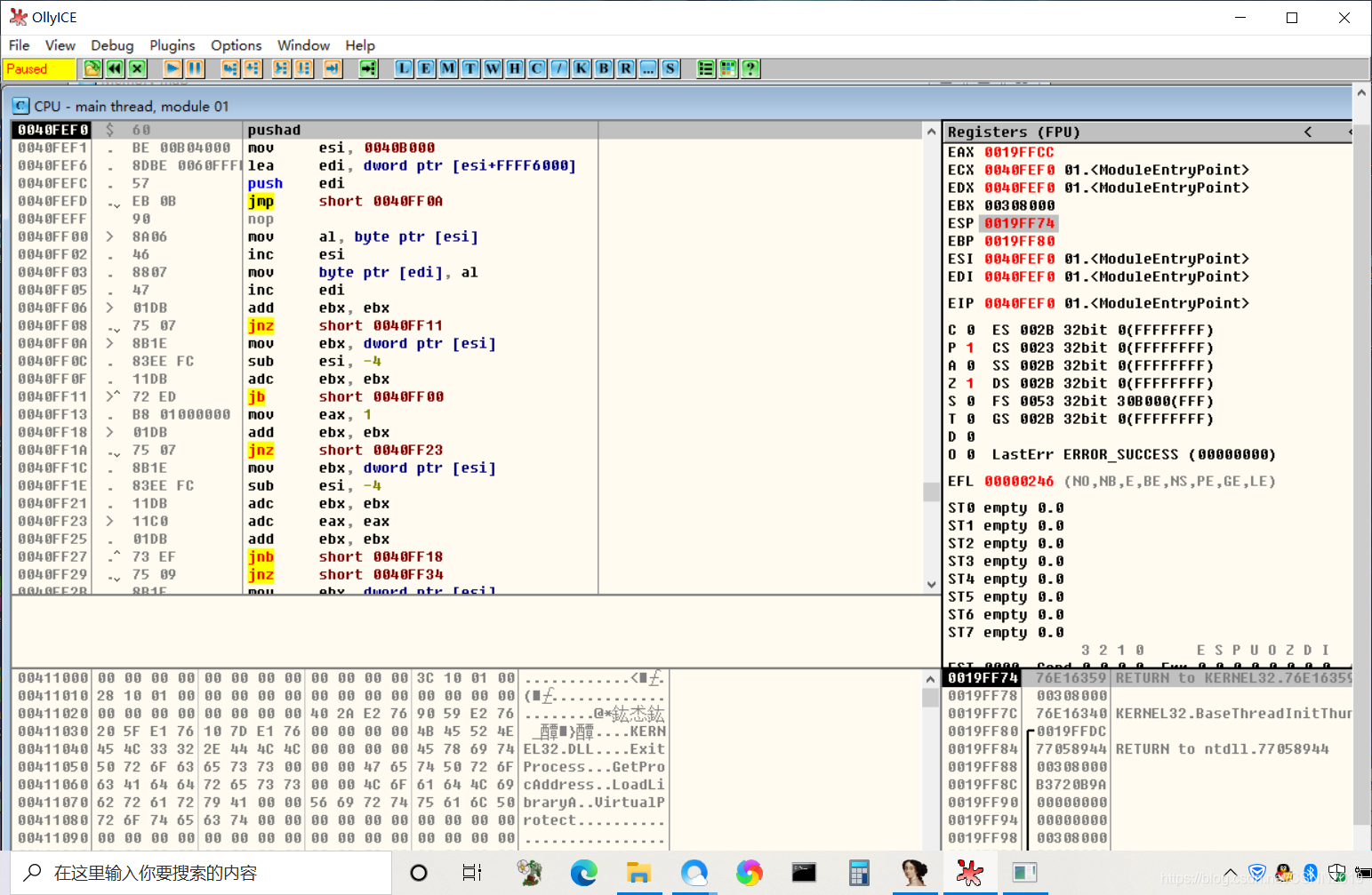This screenshot has height=895, width=1372.
Task: Open Microsoft Edge from the taskbar
Action: 583,873
